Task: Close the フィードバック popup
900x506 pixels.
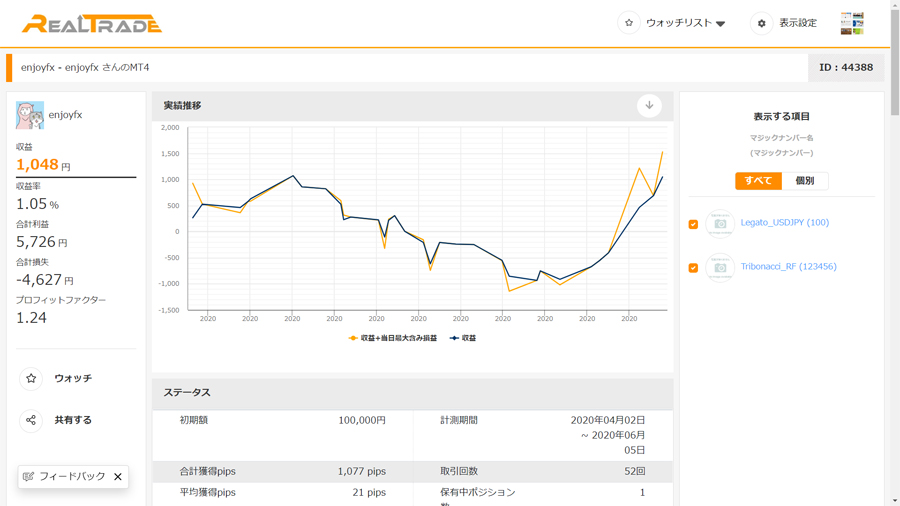Action: point(118,477)
